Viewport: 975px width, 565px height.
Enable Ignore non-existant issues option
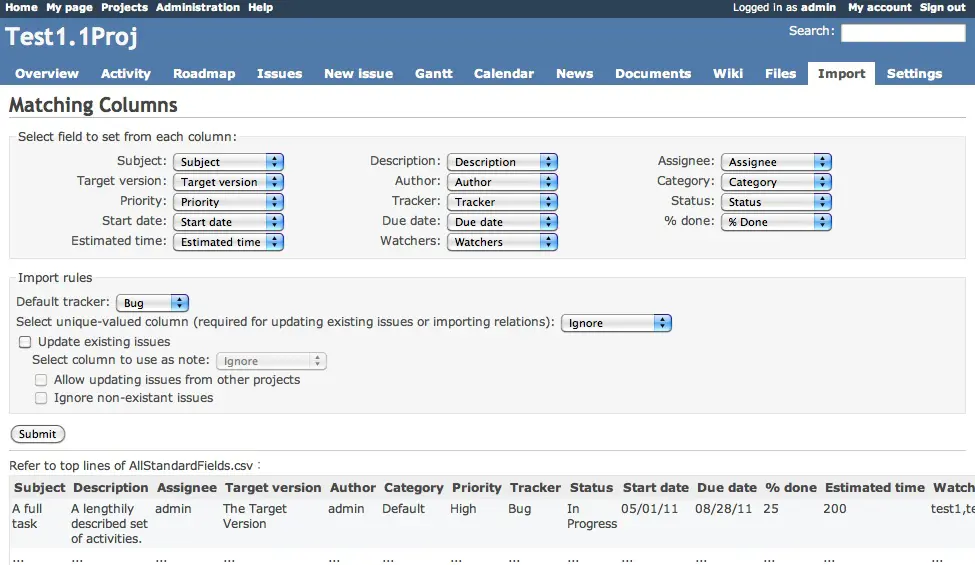pos(41,398)
